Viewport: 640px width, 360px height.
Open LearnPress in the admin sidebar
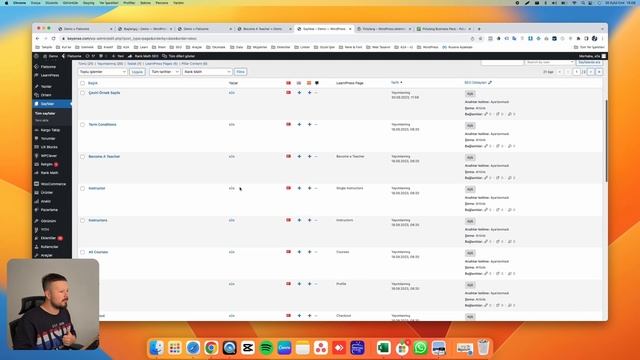[x=49, y=76]
